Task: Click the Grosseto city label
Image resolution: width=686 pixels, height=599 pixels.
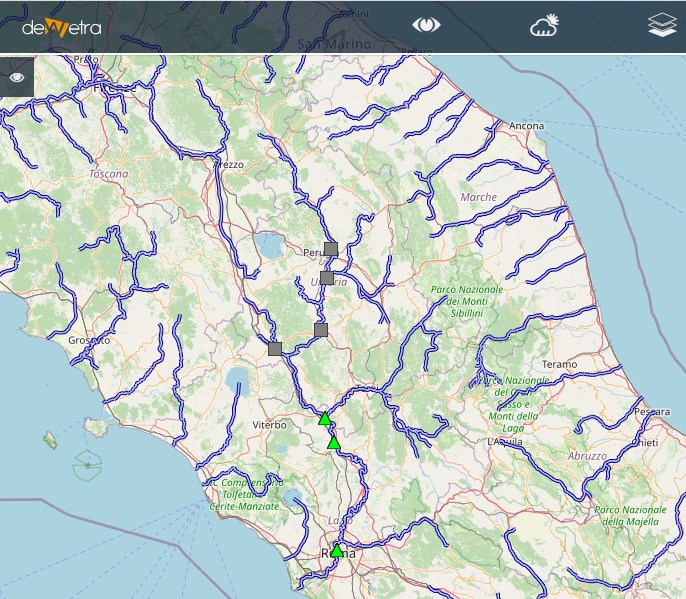Action: [x=89, y=340]
